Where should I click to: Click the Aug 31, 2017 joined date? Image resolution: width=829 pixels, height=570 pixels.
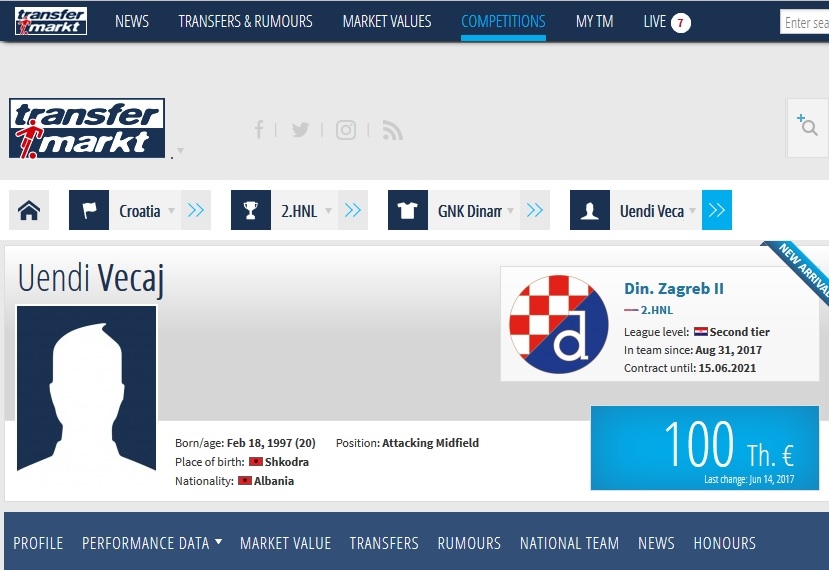click(x=729, y=350)
